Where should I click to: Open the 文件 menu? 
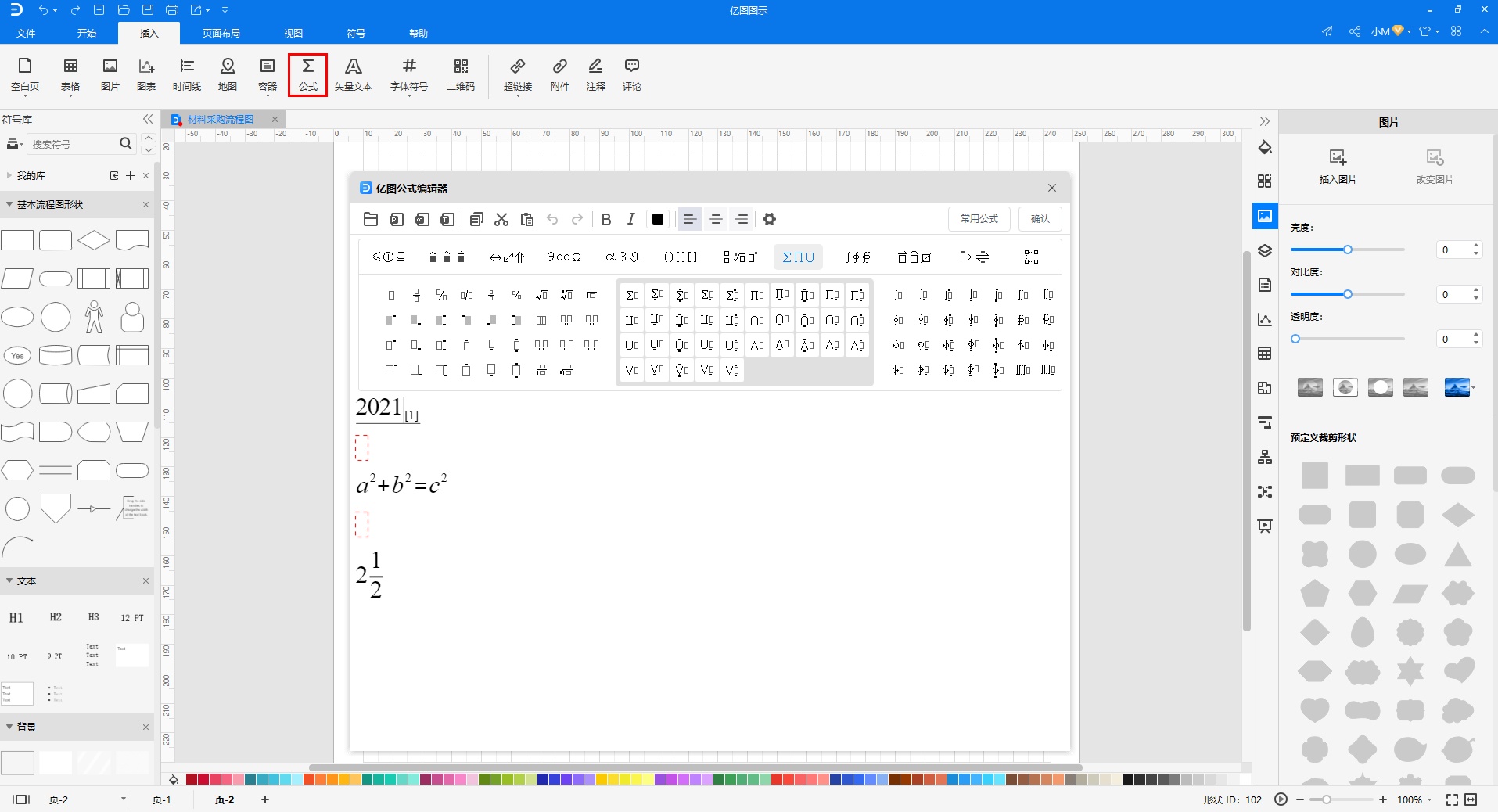26,33
